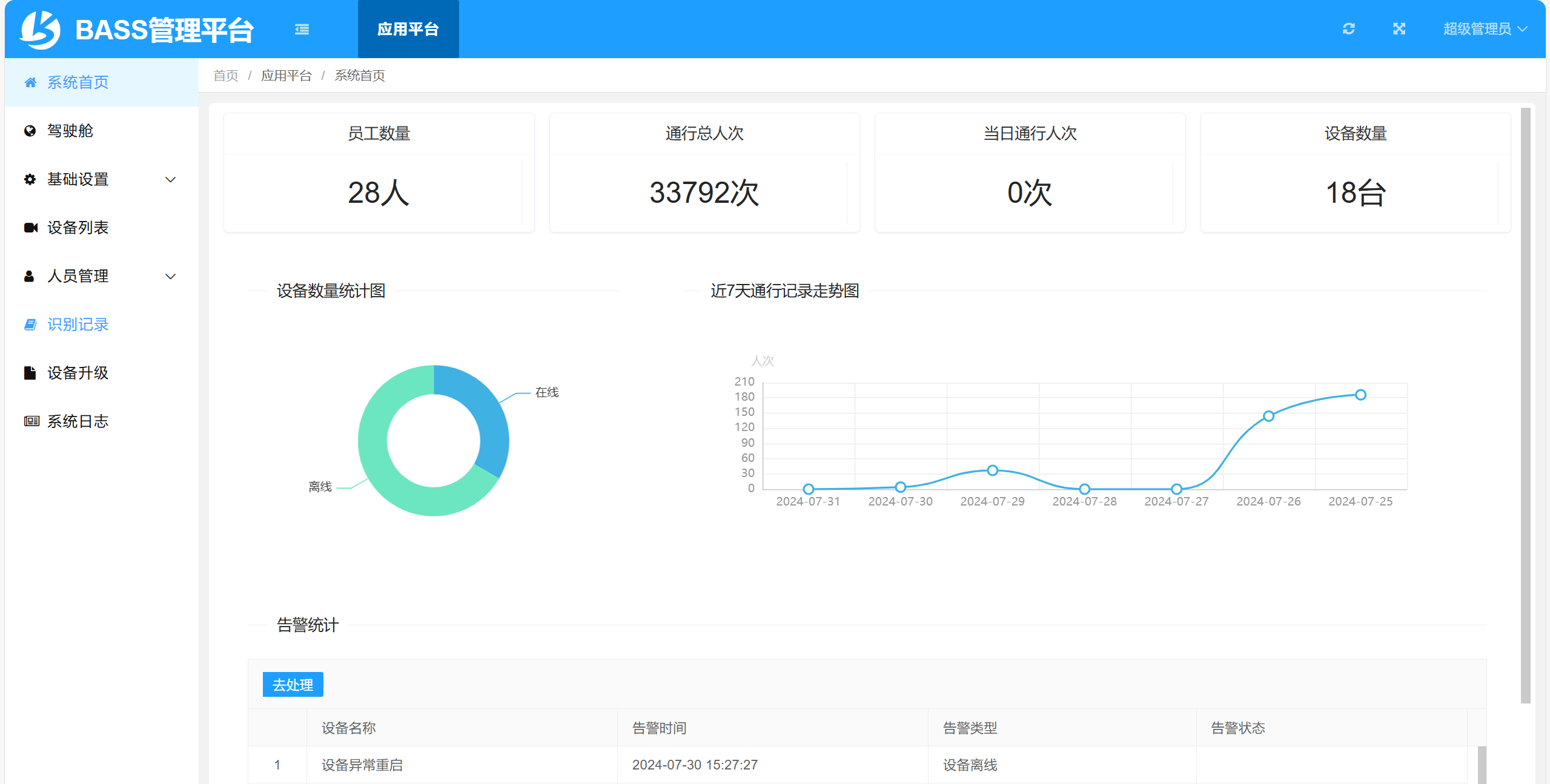Open the 设备升级 page via sidebar icon
This screenshot has height=784, width=1550.
(31, 373)
